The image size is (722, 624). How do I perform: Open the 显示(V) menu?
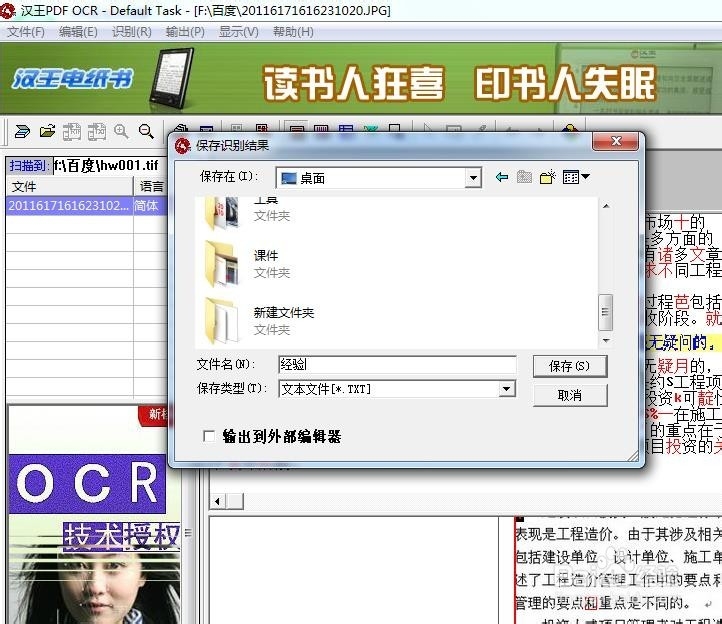pyautogui.click(x=239, y=32)
